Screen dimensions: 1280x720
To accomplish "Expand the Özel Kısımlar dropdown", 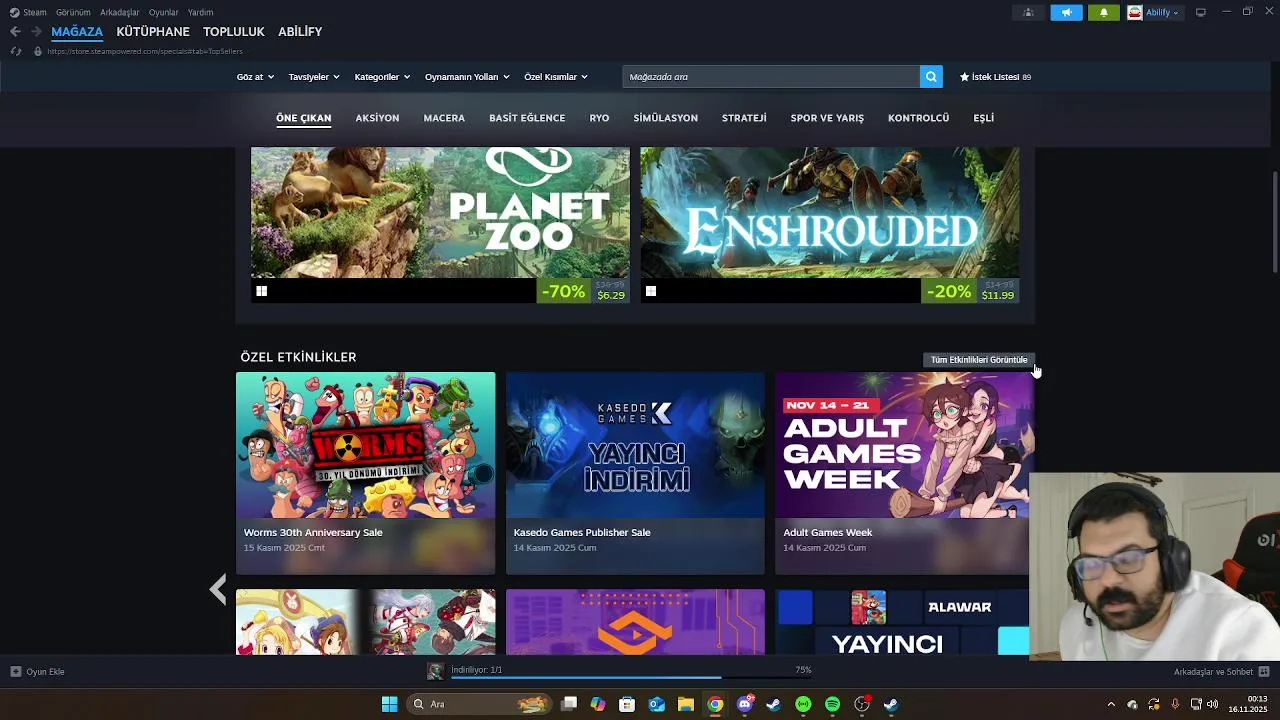I will (556, 77).
